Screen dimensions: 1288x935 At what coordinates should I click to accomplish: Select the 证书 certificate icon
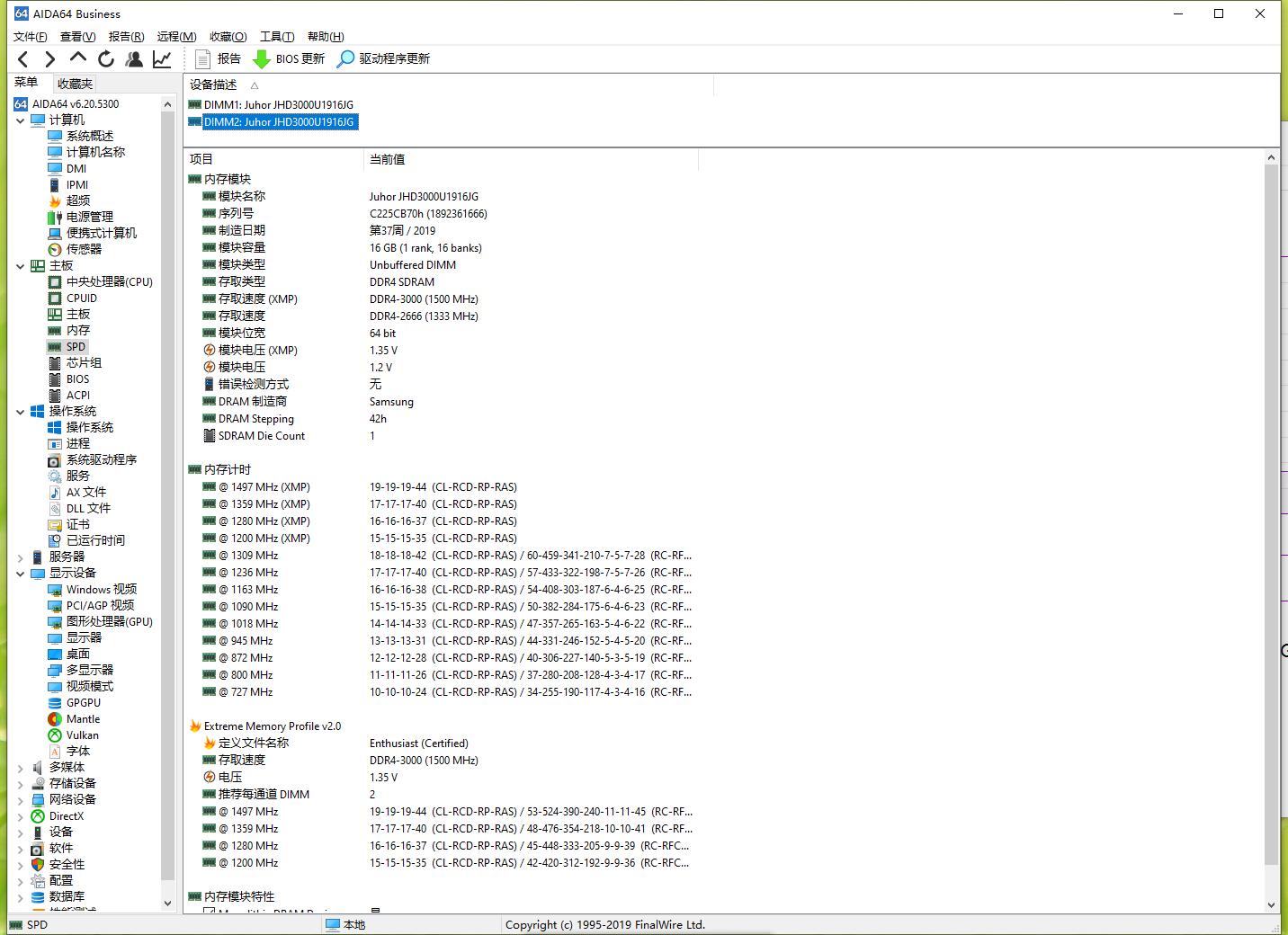(x=55, y=525)
